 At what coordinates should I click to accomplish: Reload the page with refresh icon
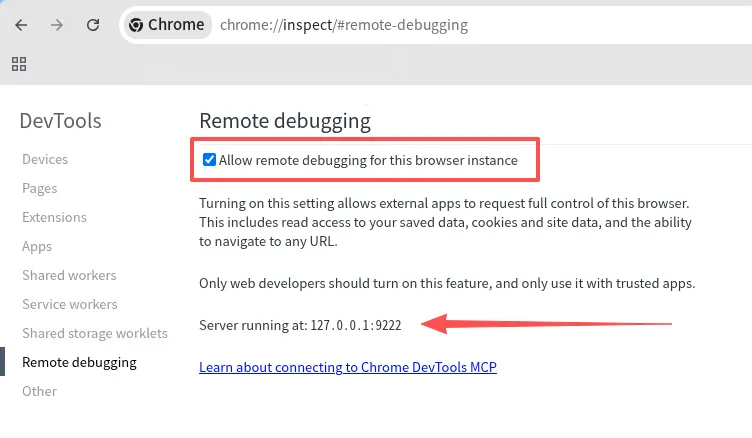pos(93,25)
